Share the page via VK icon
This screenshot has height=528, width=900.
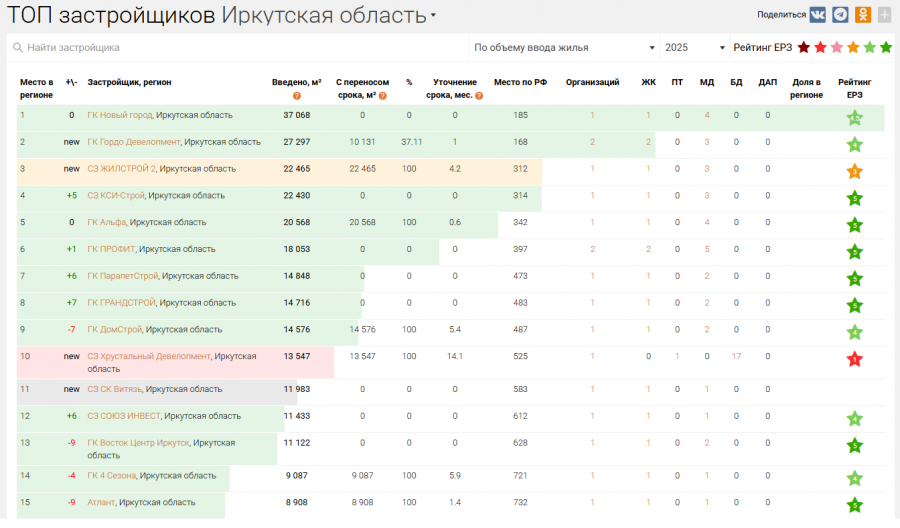click(818, 14)
